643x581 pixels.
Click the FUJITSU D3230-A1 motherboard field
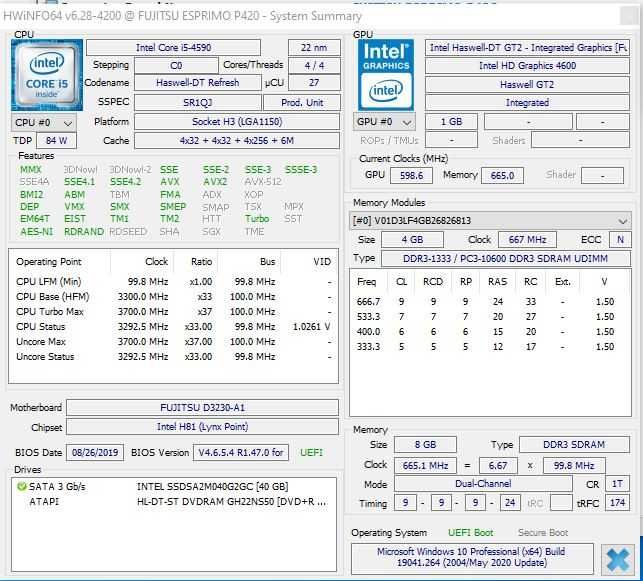tap(203, 408)
